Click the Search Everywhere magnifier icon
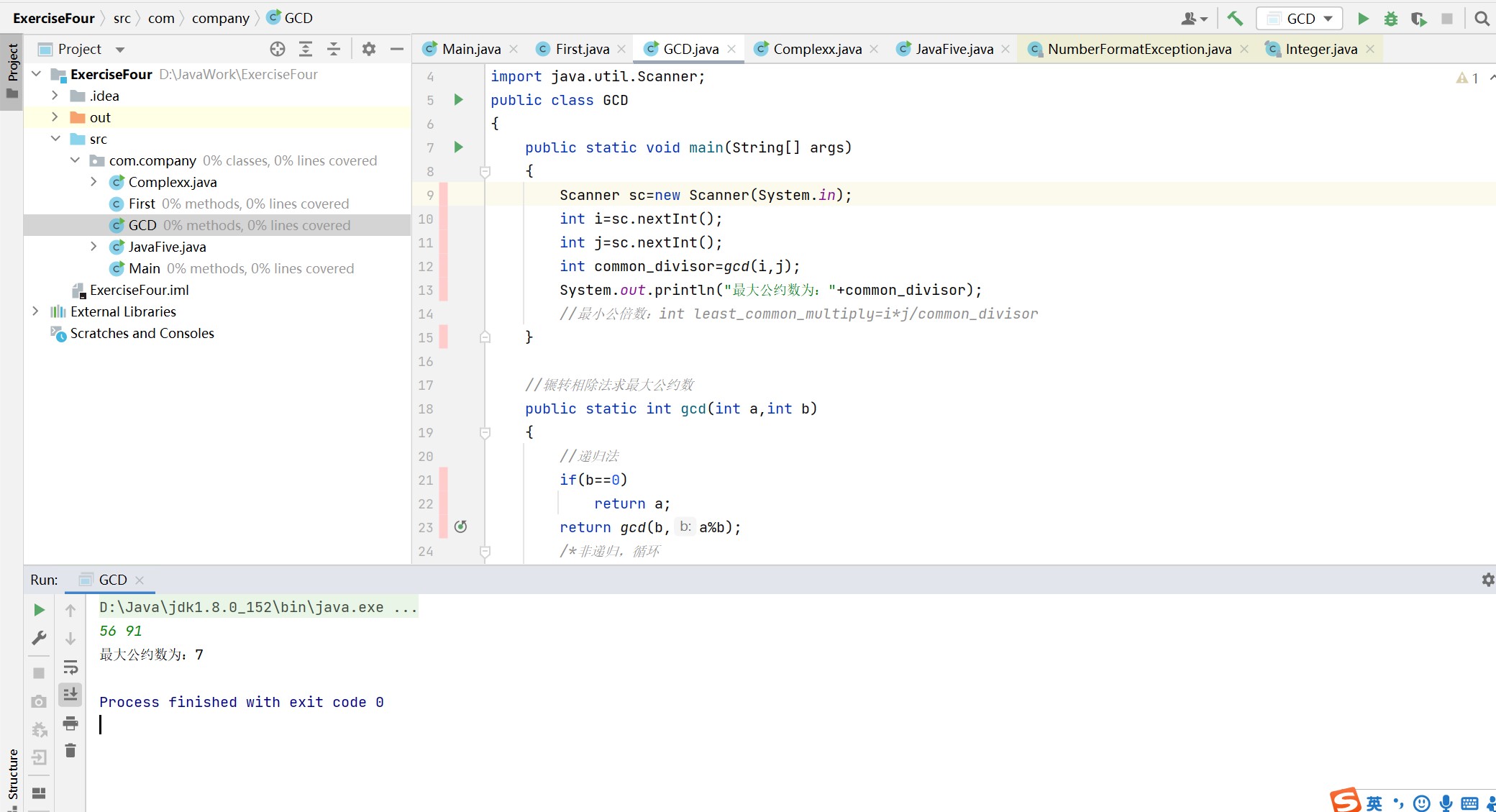The height and width of the screenshot is (812, 1496). 1482,19
